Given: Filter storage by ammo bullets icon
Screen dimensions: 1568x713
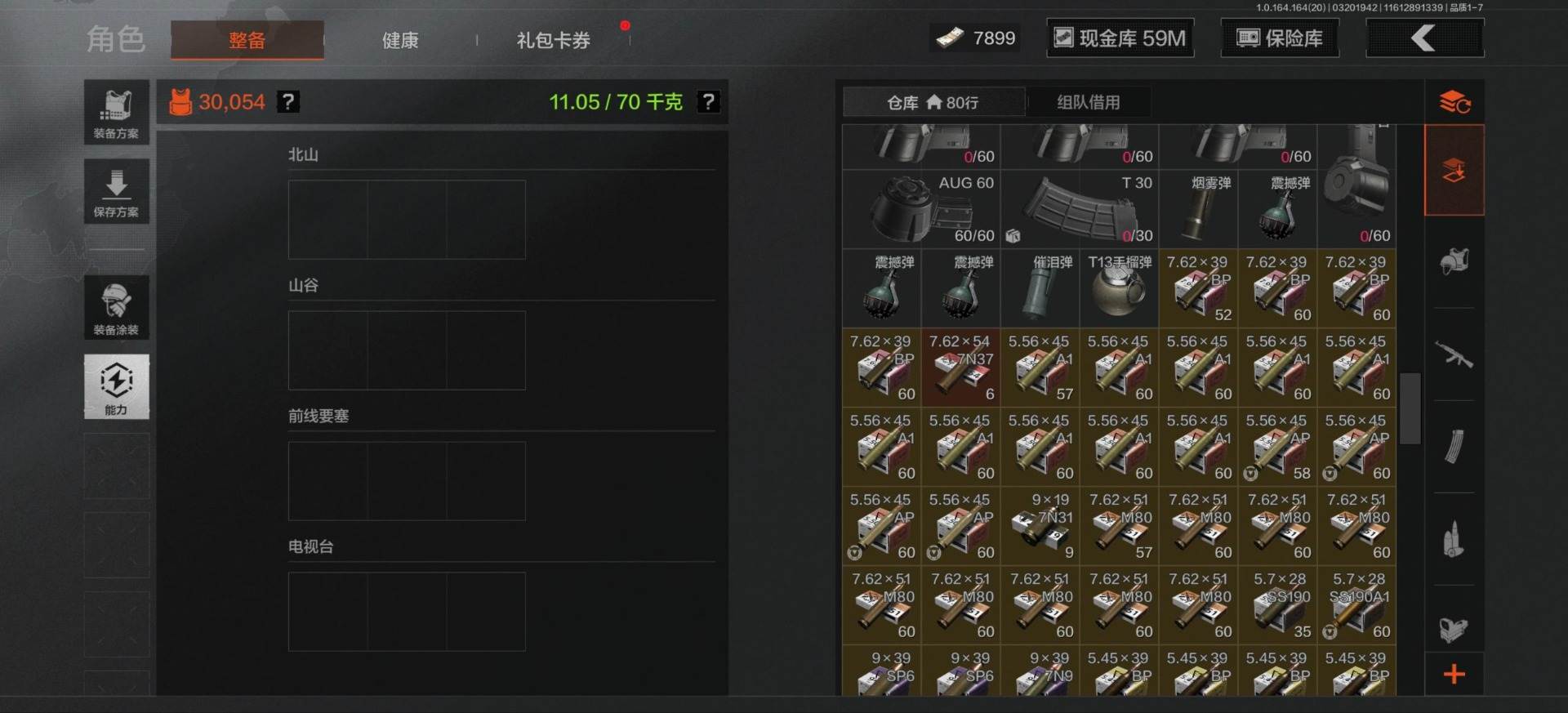Looking at the screenshot, I should pyautogui.click(x=1454, y=539).
